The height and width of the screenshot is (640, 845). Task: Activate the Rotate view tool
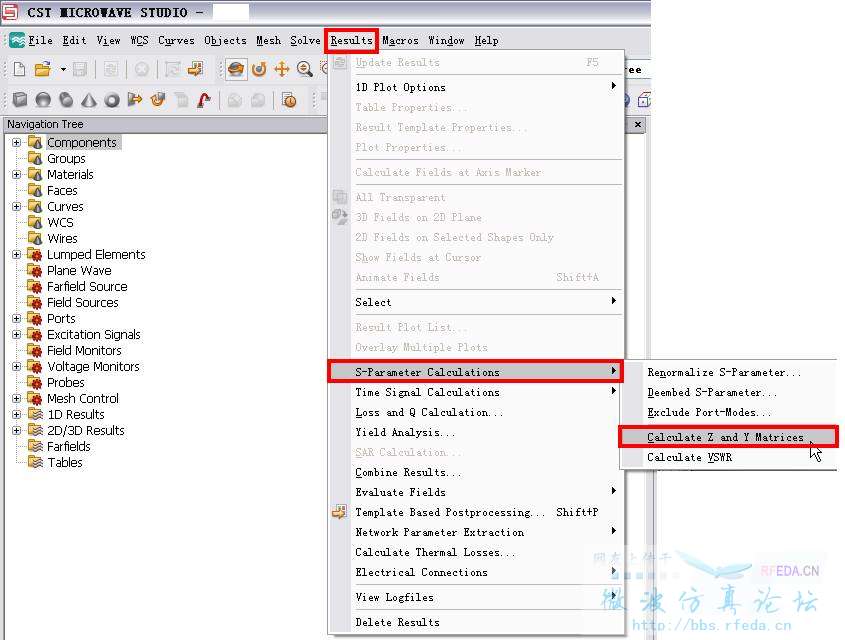click(x=236, y=69)
